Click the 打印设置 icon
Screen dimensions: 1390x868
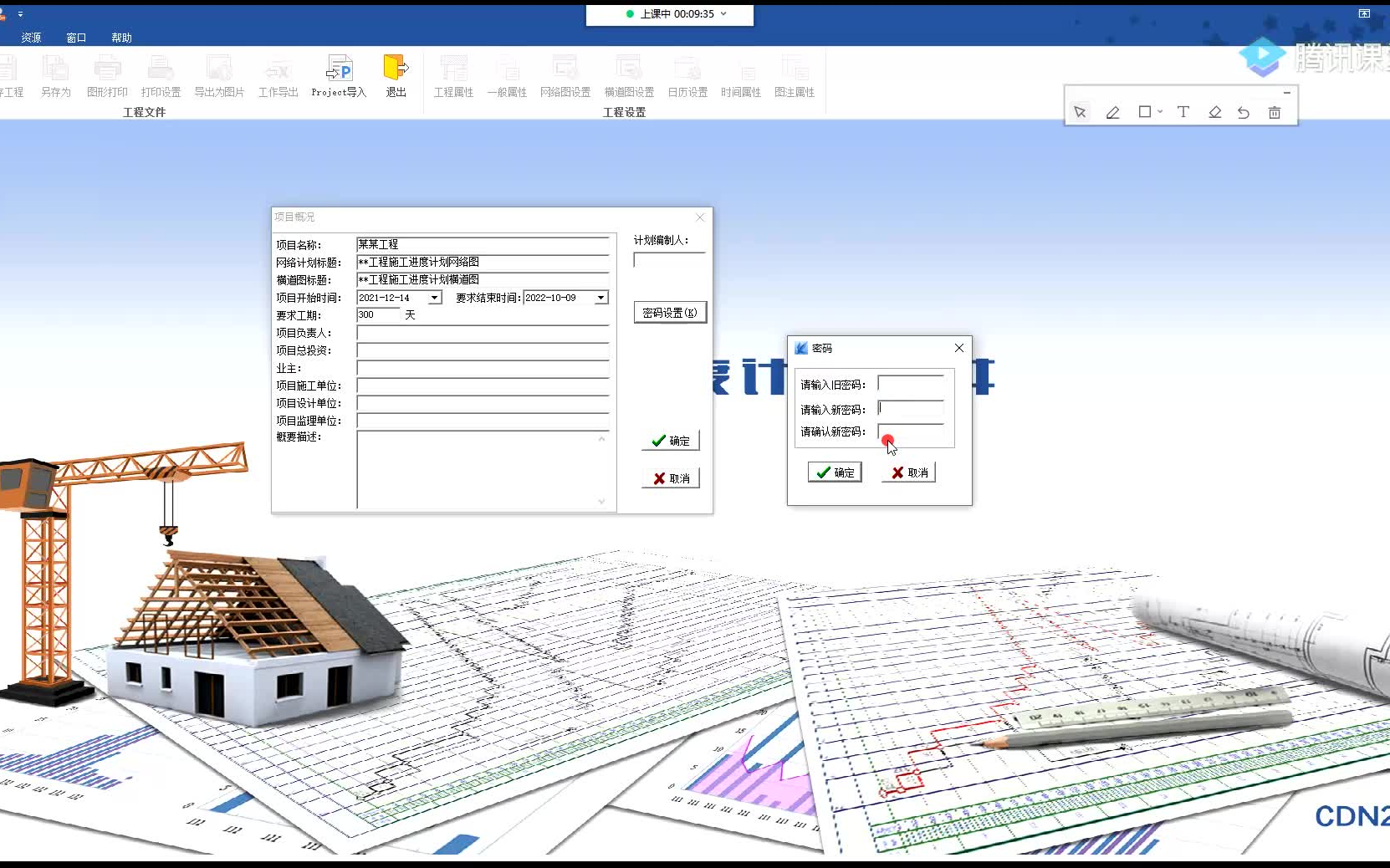click(x=161, y=76)
